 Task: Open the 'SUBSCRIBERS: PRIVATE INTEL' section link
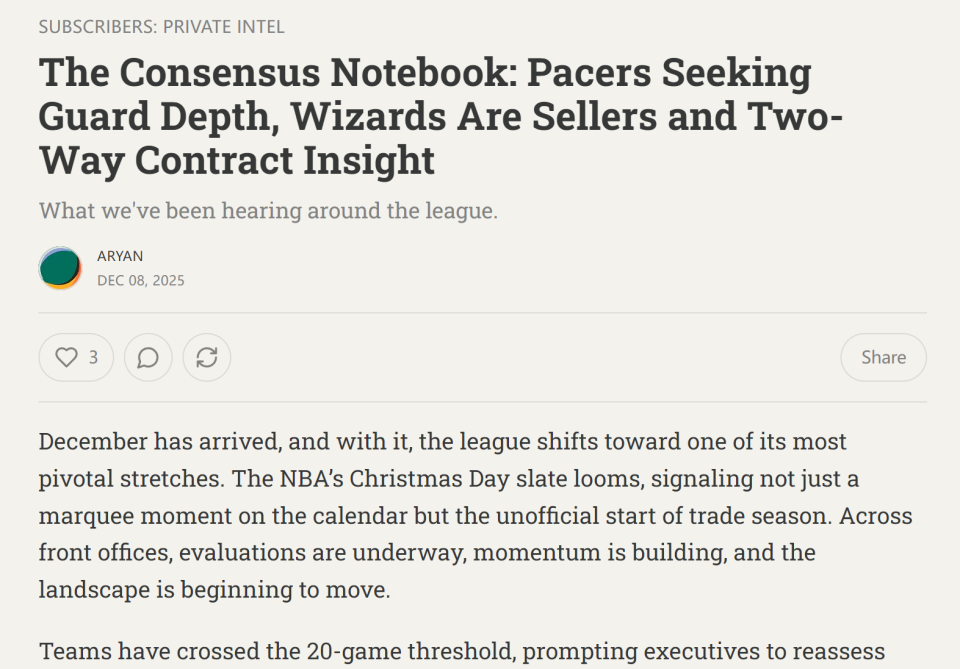point(161,27)
